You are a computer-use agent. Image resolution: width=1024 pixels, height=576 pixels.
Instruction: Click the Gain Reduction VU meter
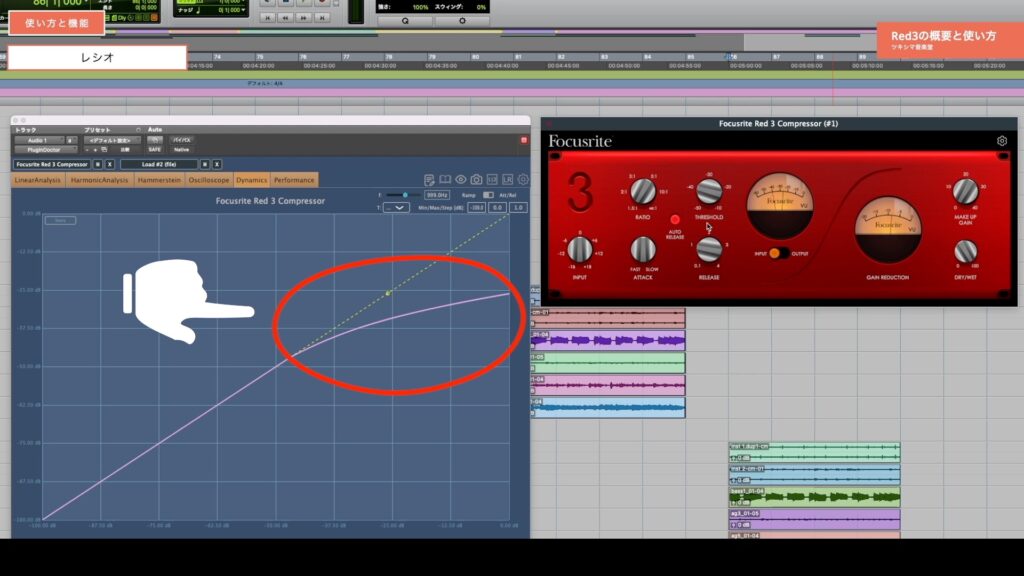888,230
